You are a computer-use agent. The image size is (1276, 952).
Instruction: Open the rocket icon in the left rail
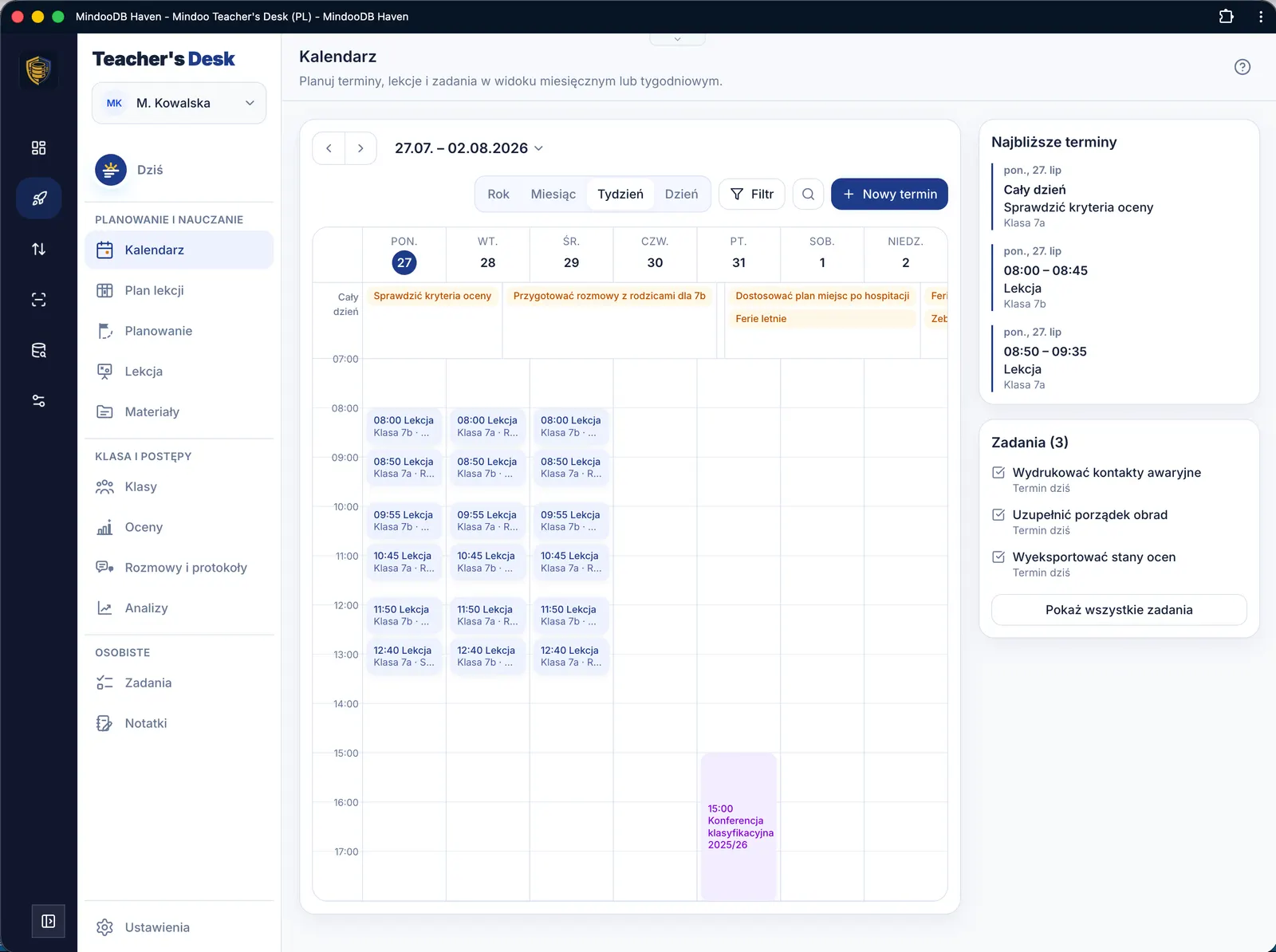(x=38, y=199)
